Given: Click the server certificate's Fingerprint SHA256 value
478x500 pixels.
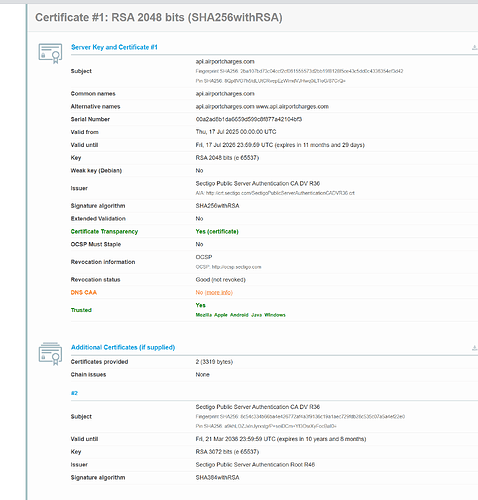Looking at the screenshot, I should (x=322, y=71).
